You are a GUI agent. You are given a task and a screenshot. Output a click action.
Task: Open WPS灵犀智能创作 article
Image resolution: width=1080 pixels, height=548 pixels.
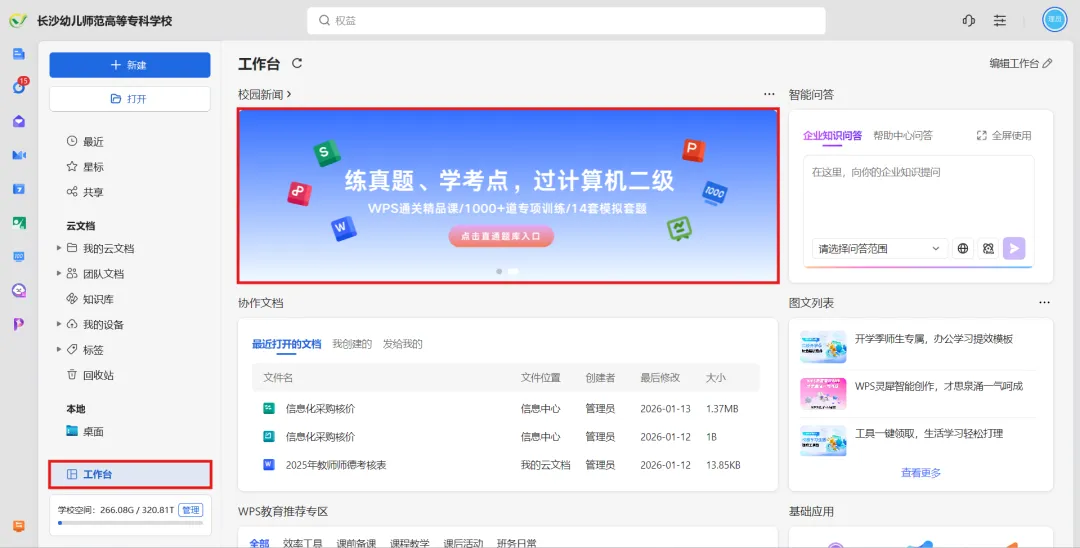point(918,394)
